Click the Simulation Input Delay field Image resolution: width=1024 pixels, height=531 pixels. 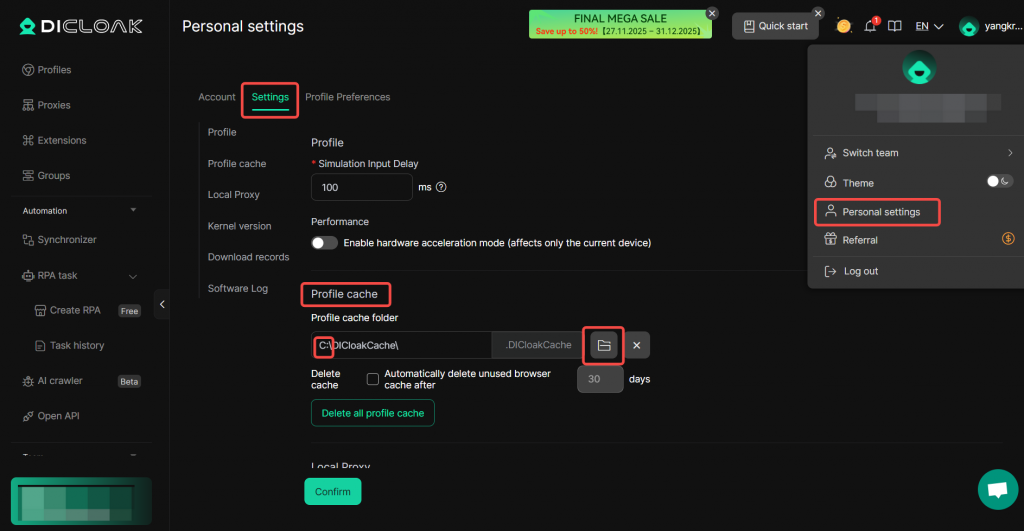click(x=362, y=187)
